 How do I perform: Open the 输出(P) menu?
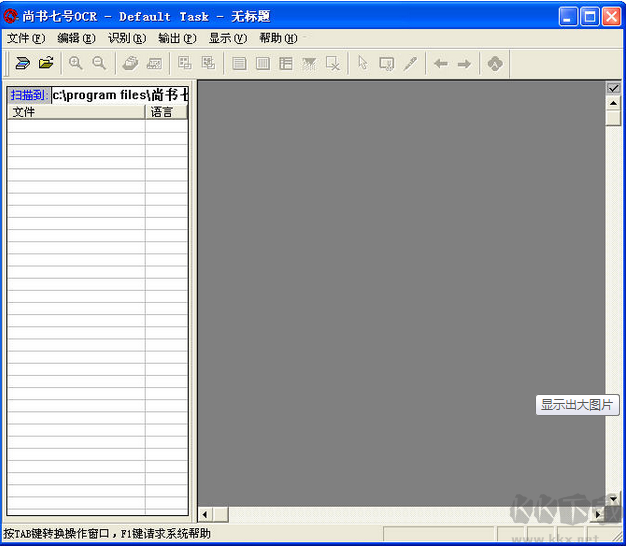point(177,38)
